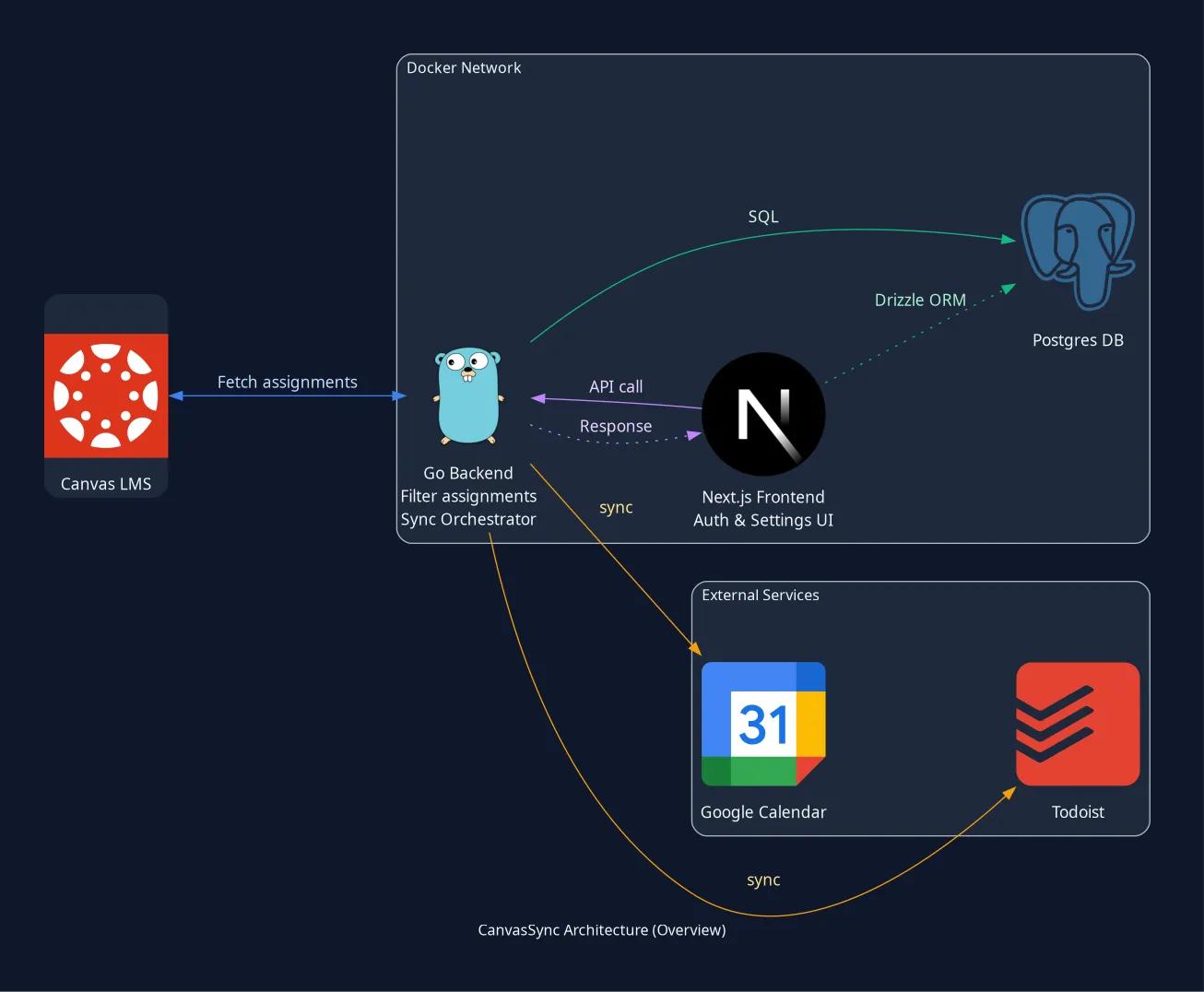Select the 'API call' arrow label
Screen dimensions: 1204x992
coord(616,386)
